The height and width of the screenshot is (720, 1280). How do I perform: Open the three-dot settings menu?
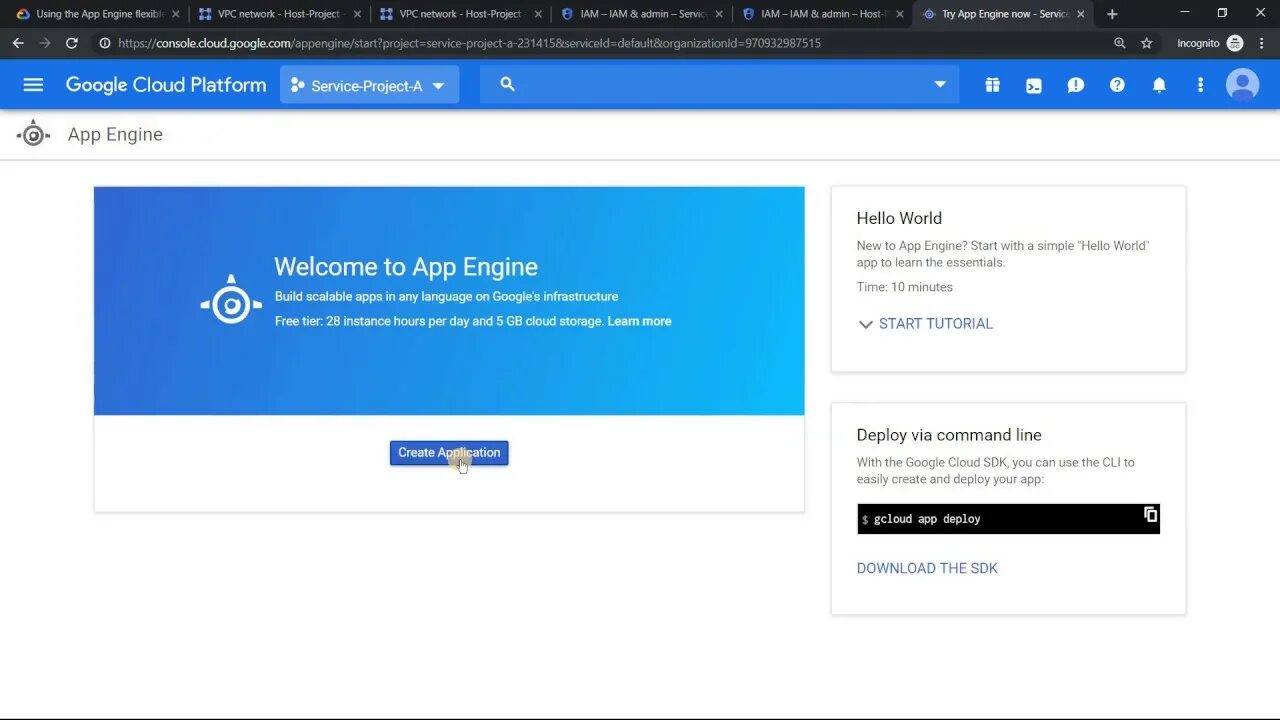pyautogui.click(x=1200, y=85)
